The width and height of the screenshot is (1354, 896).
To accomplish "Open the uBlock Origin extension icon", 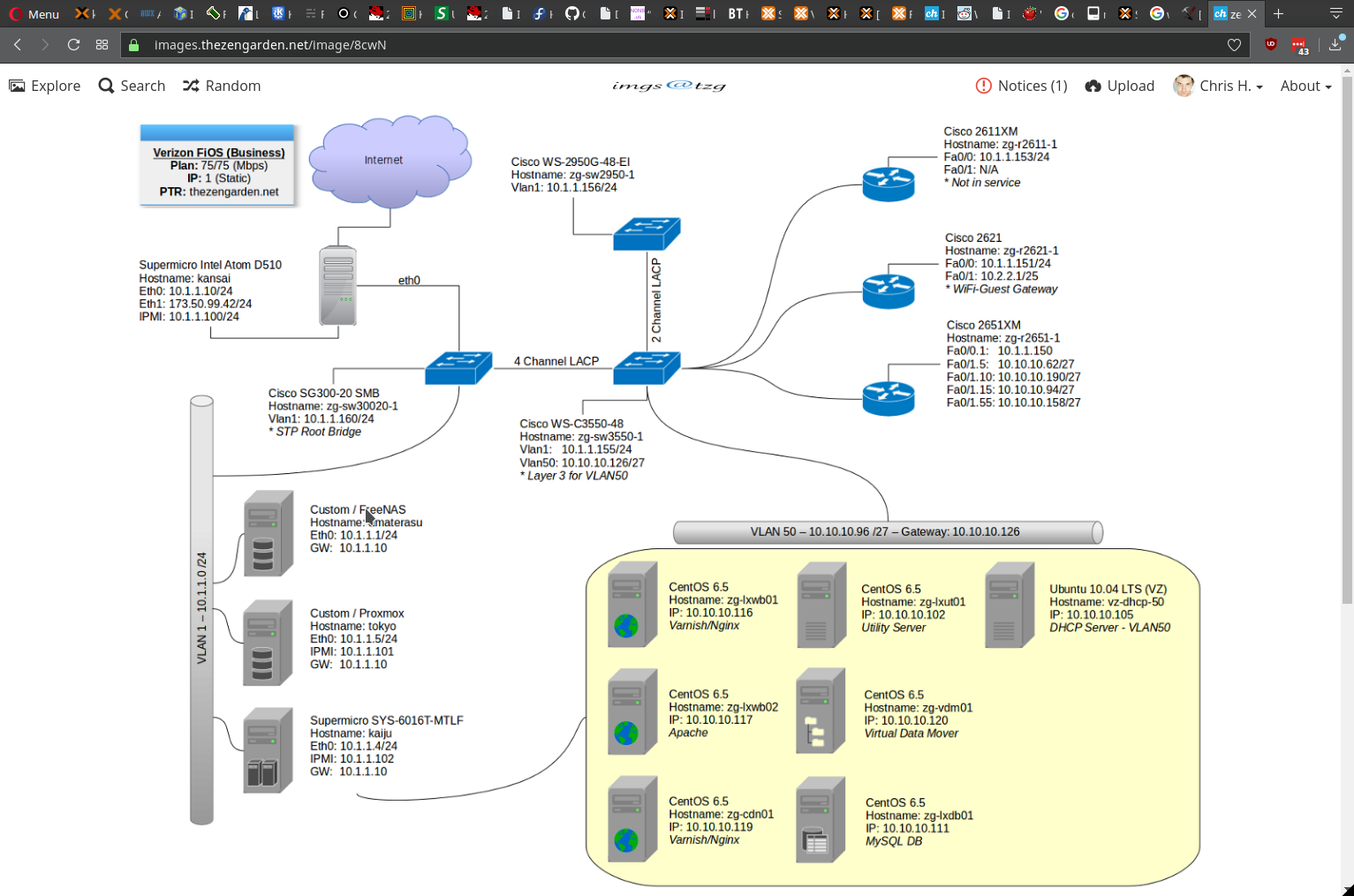I will 1271,44.
